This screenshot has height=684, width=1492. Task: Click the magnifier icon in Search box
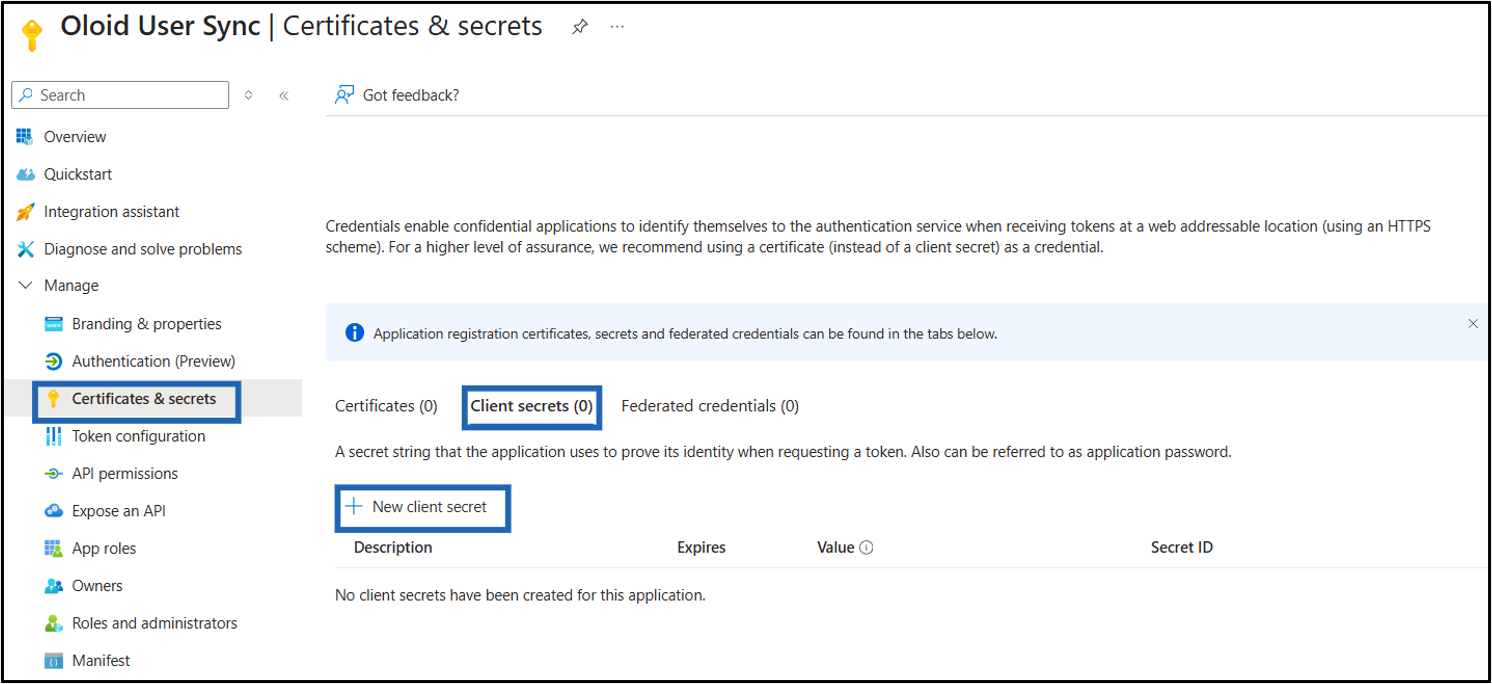[27, 95]
